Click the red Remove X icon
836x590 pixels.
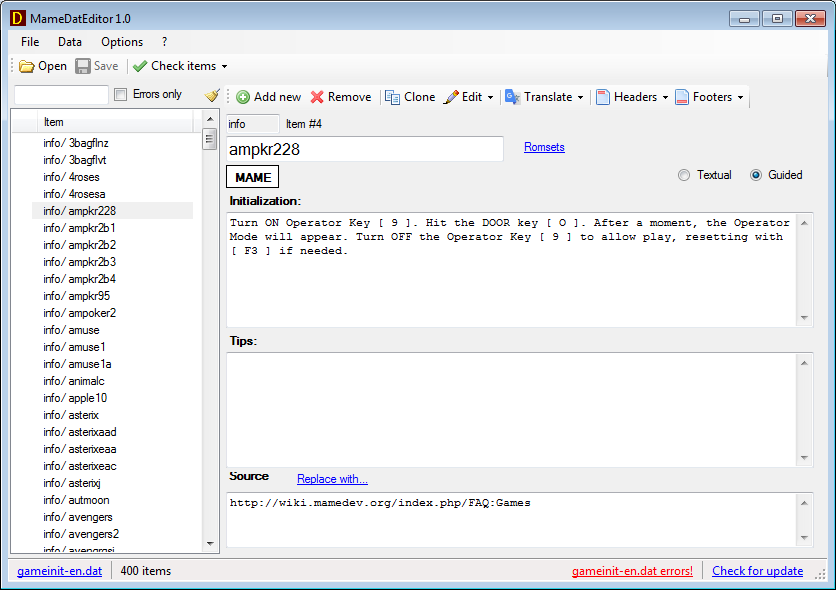pos(317,97)
